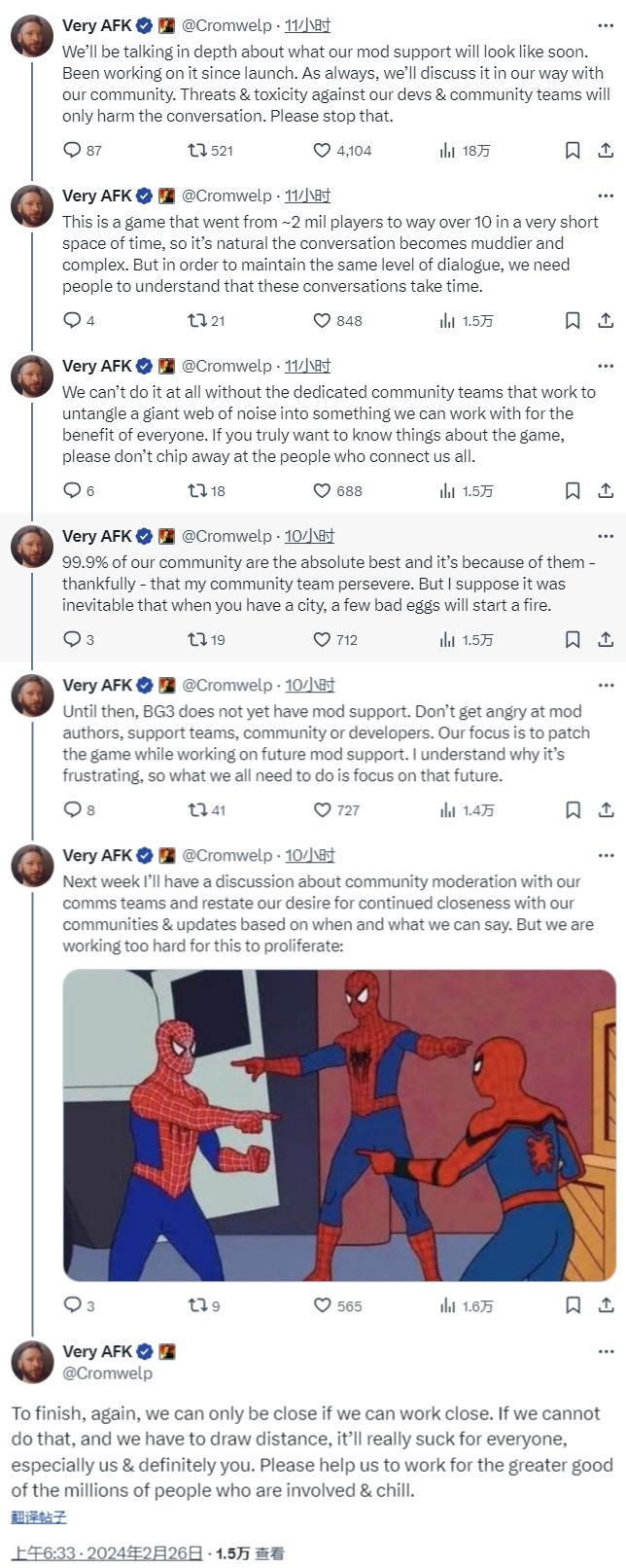
Task: Expand more menu on the Spider-Man tweet
Action: point(607,855)
